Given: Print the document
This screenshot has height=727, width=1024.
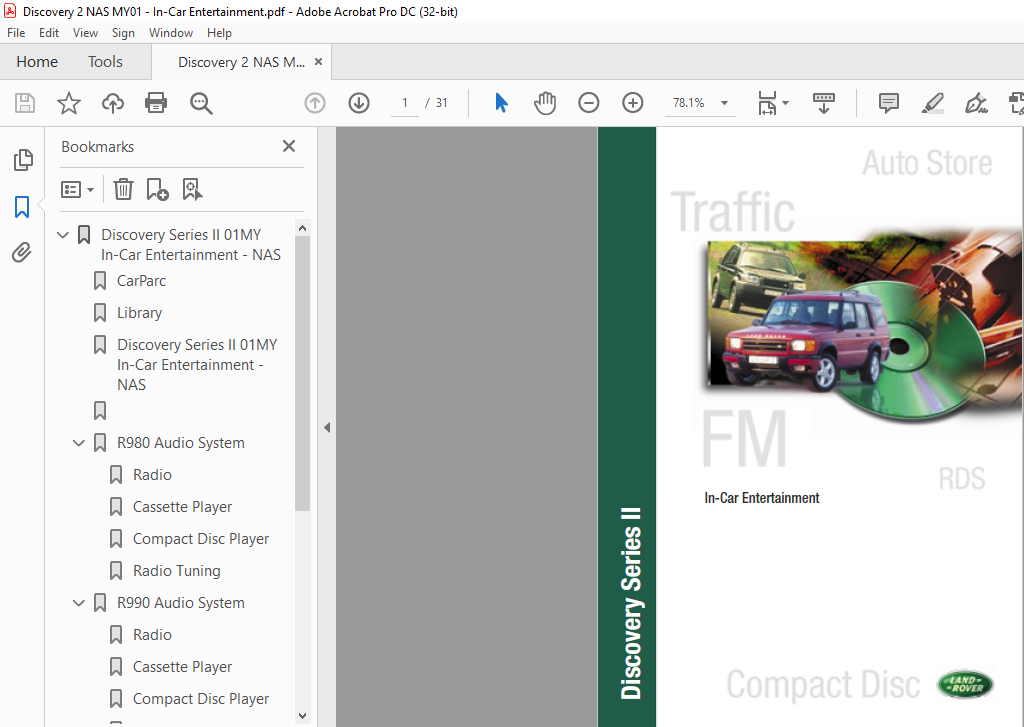Looking at the screenshot, I should 156,103.
